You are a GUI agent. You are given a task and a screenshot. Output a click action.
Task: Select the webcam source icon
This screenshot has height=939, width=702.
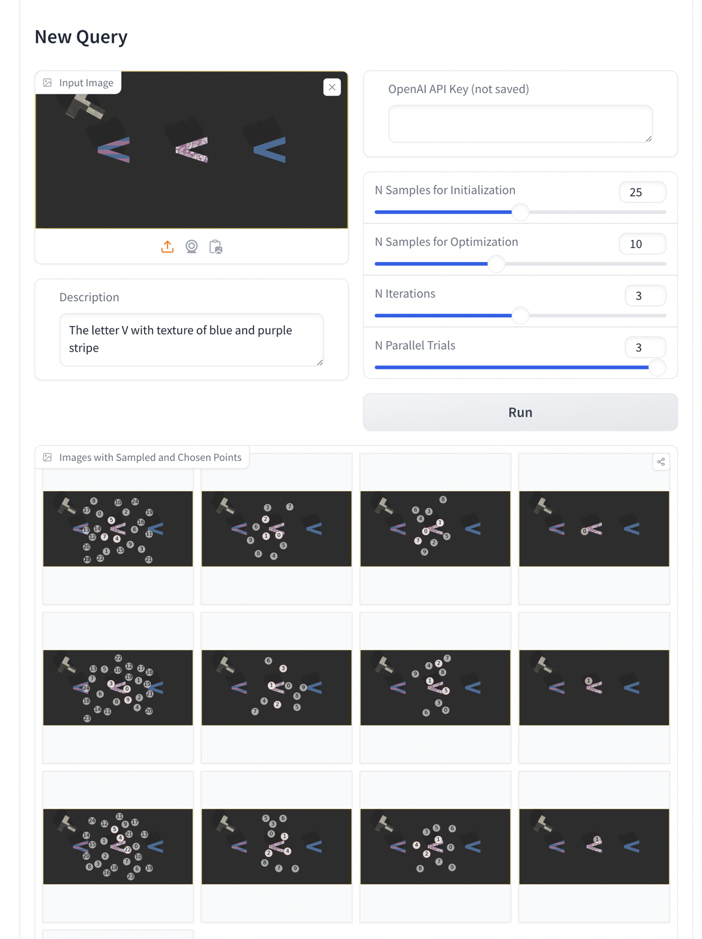pos(191,247)
